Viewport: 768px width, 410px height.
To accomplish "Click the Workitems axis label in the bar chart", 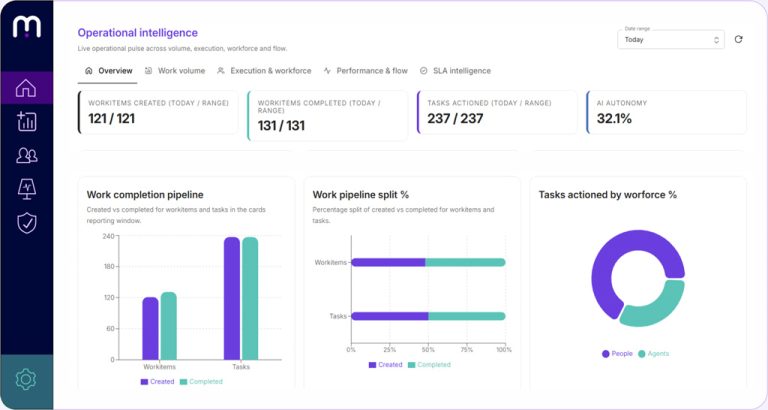I will (159, 367).
